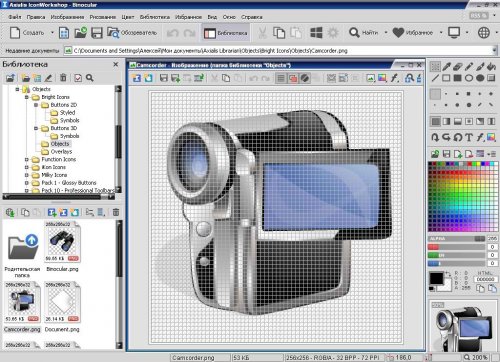Toggle the Библиотека library panel button
Image resolution: width=500 pixels, height=362 pixels.
[x=225, y=33]
